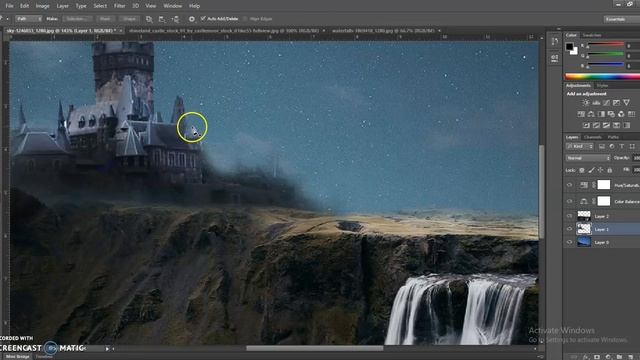The width and height of the screenshot is (640, 360).
Task: Open the path operations icon
Action: (149, 19)
